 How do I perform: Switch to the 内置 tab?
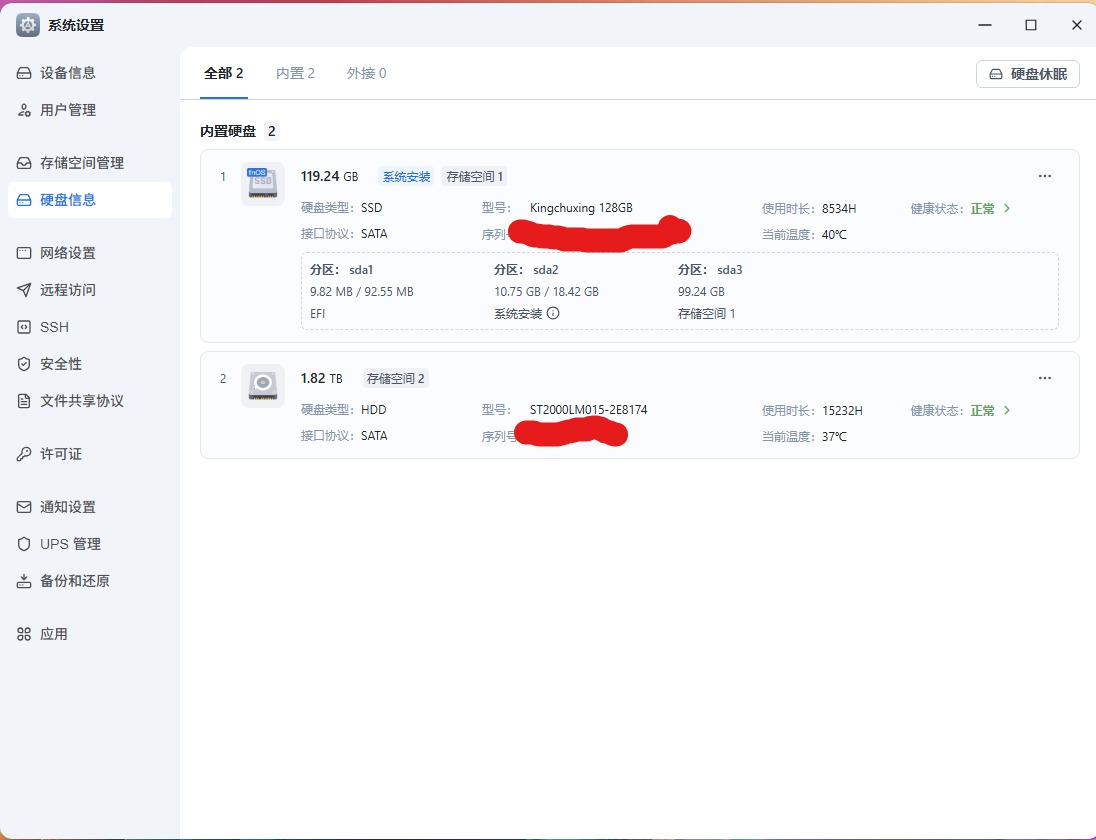click(x=294, y=72)
